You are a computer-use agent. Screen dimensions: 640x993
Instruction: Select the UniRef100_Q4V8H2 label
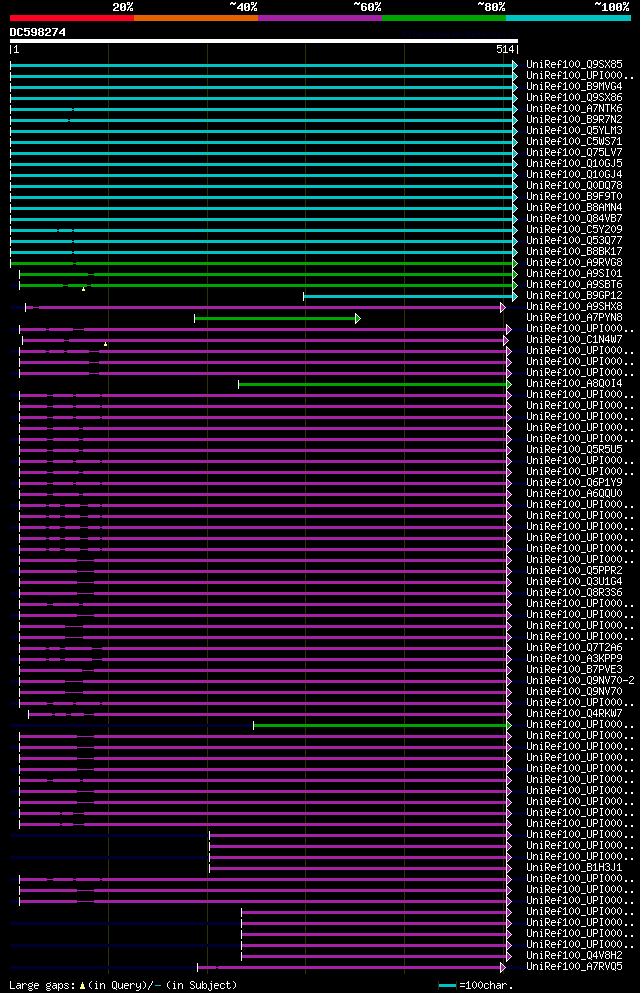coord(574,956)
